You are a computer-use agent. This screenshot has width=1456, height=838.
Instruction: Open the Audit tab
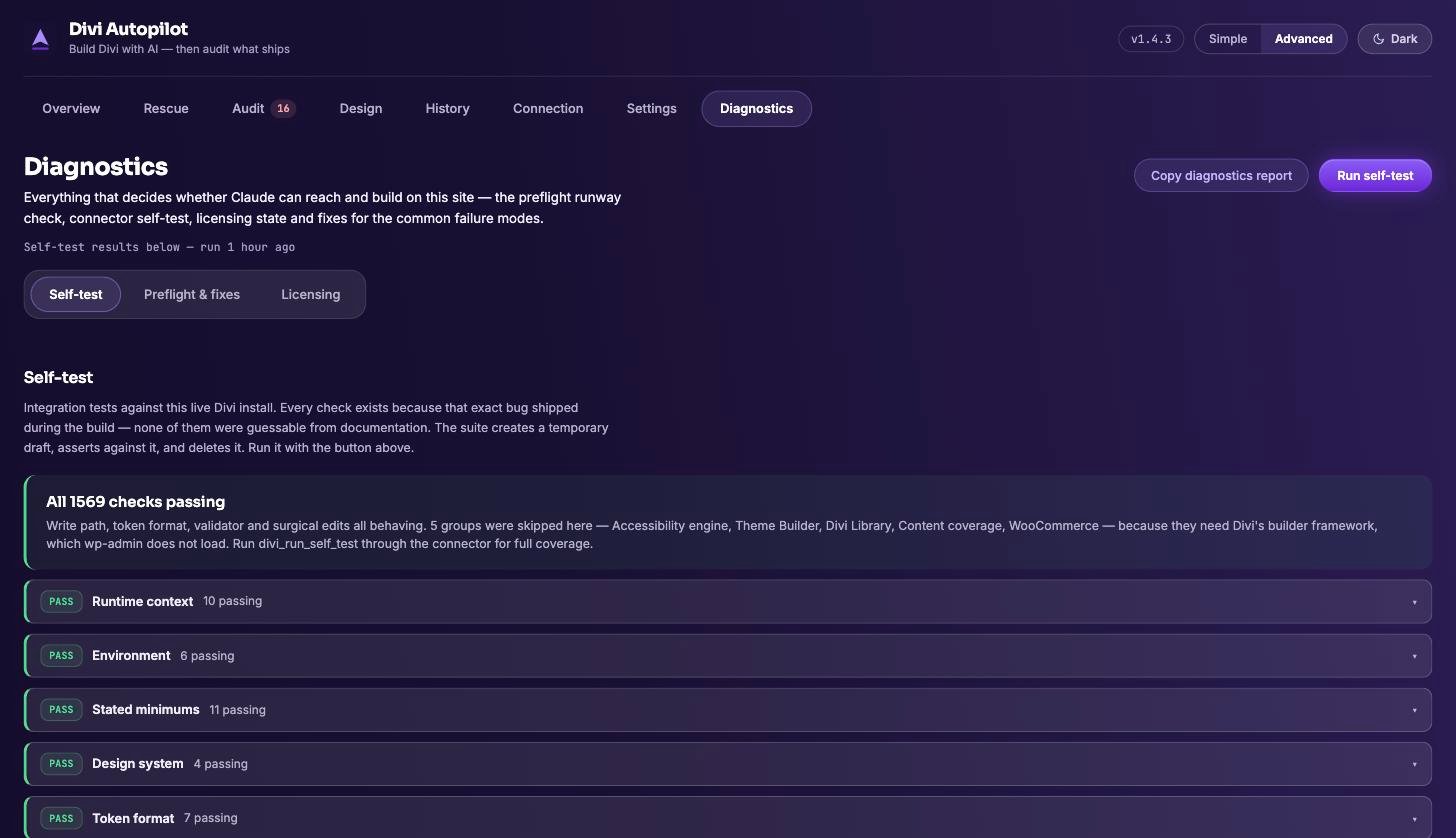tap(263, 108)
